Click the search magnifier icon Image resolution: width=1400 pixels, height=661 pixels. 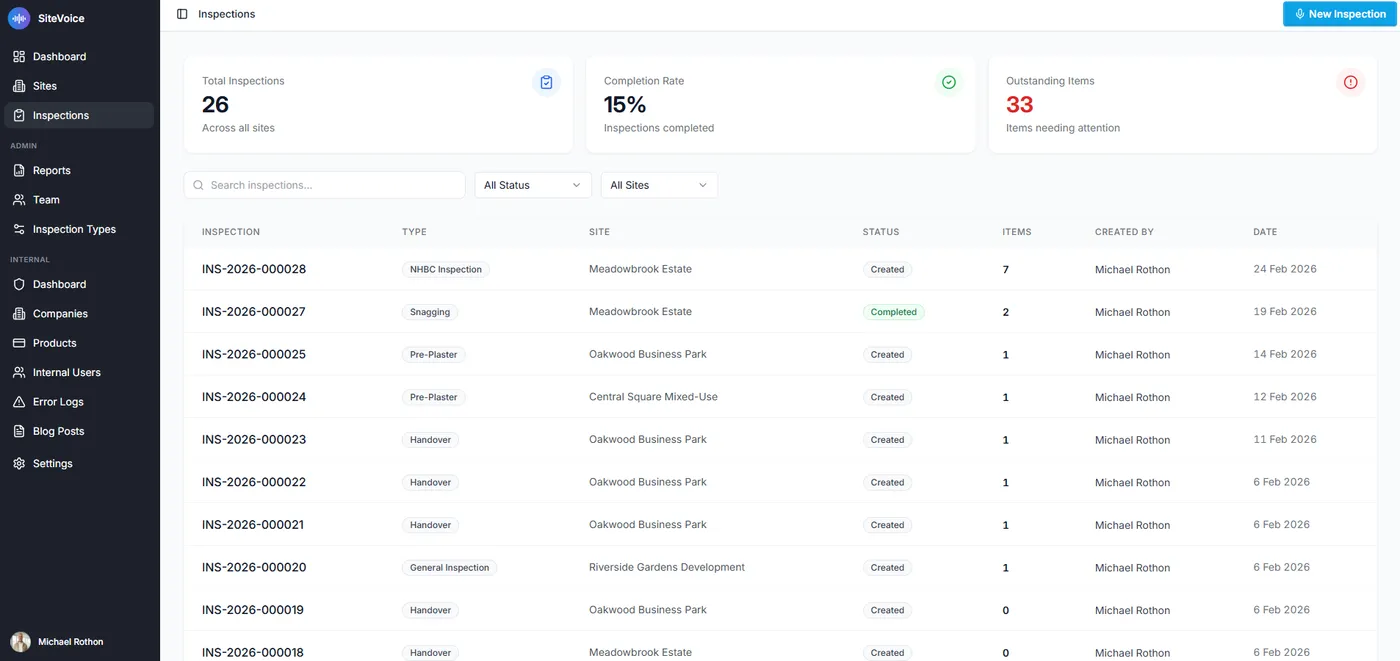pyautogui.click(x=198, y=185)
